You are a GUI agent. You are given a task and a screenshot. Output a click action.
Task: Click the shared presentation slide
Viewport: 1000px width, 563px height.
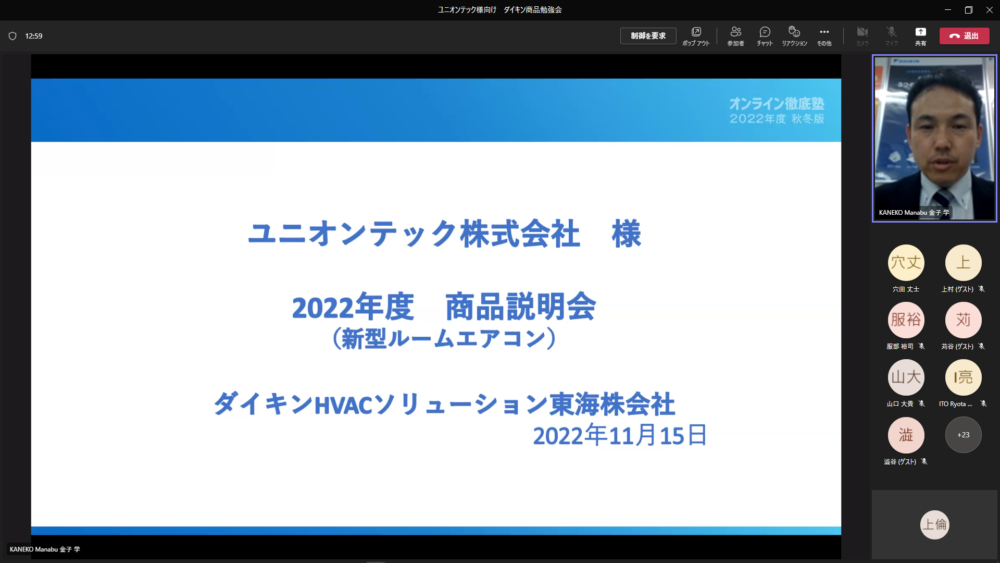(x=436, y=307)
